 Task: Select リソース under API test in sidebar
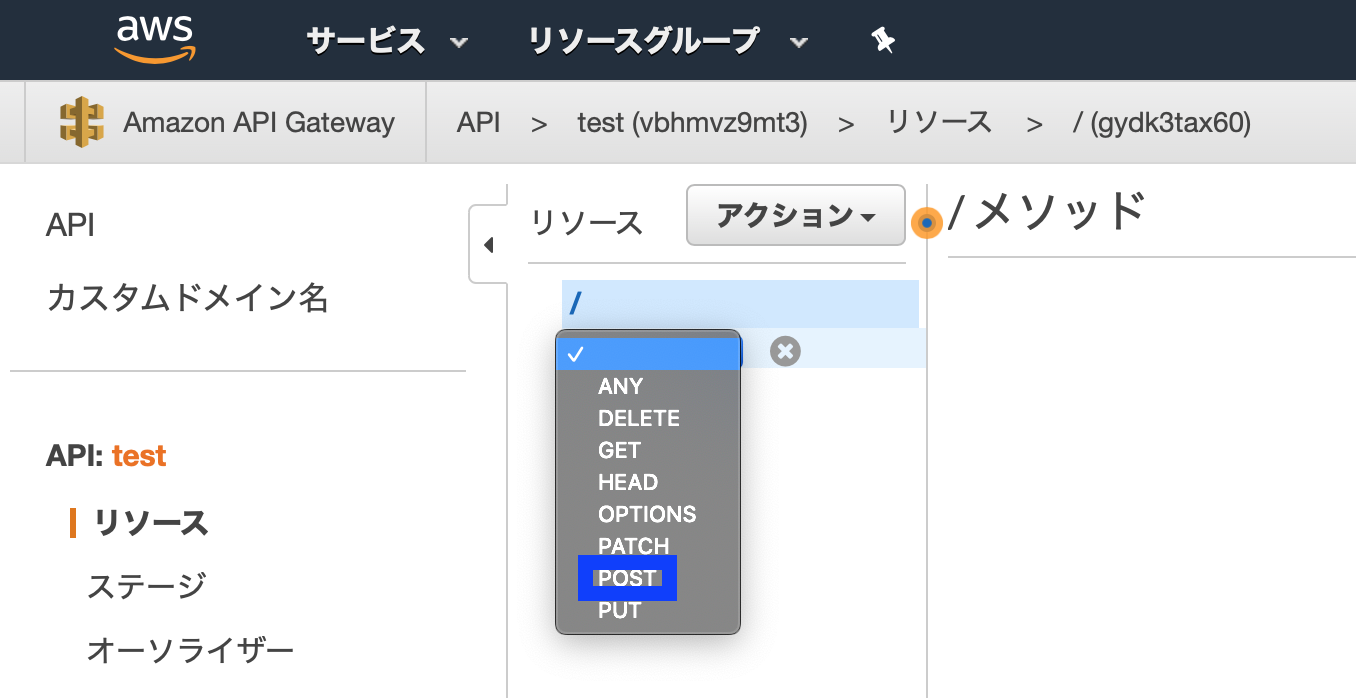click(151, 523)
